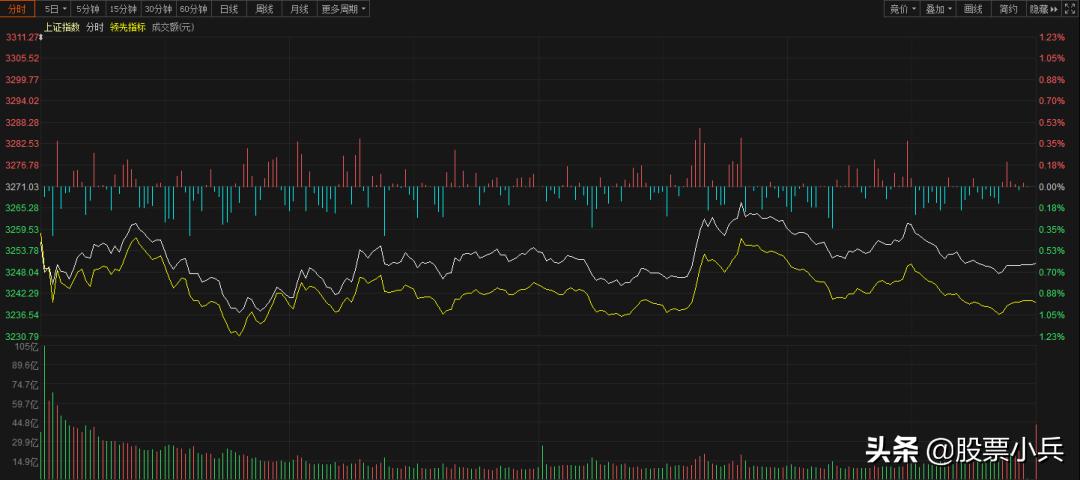Click the 14.9亿 volume axis label
1080x480 pixels.
coord(27,462)
